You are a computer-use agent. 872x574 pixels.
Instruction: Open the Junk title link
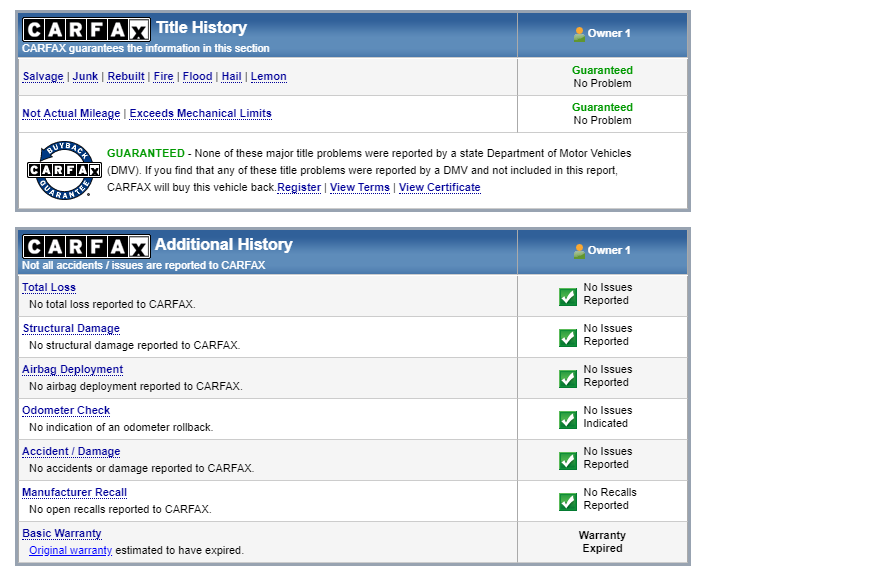pyautogui.click(x=85, y=76)
